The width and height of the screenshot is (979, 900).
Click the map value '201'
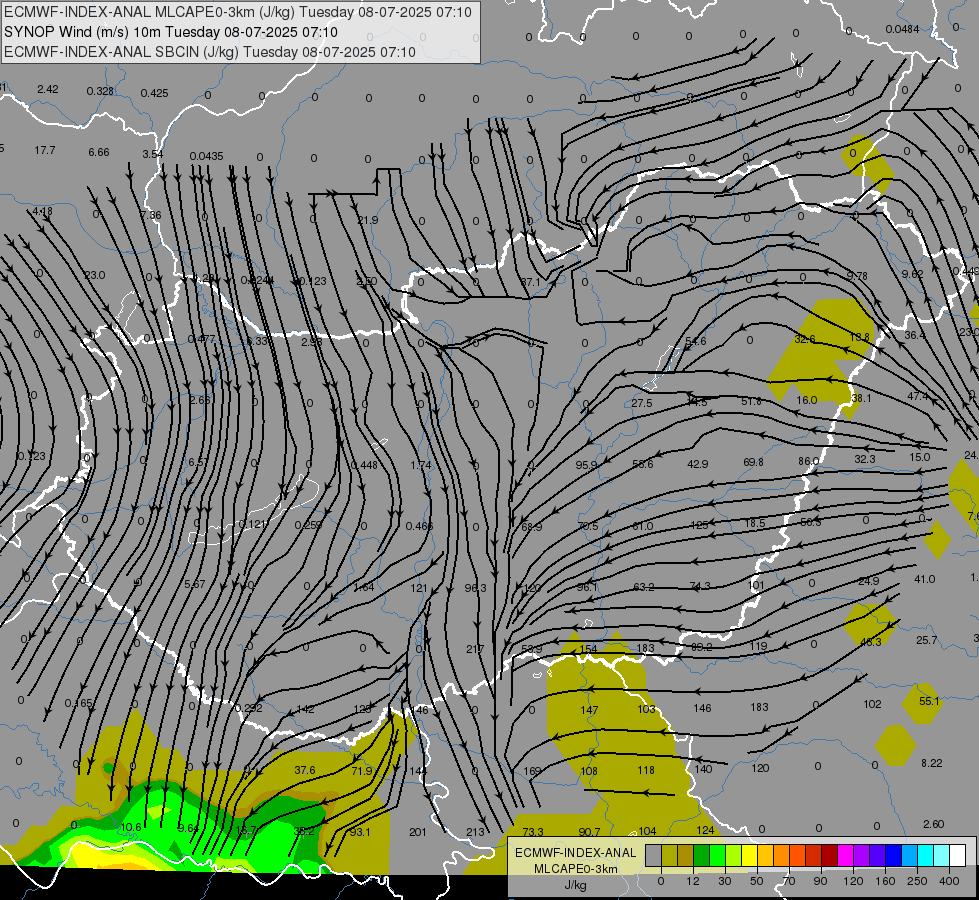pos(418,832)
